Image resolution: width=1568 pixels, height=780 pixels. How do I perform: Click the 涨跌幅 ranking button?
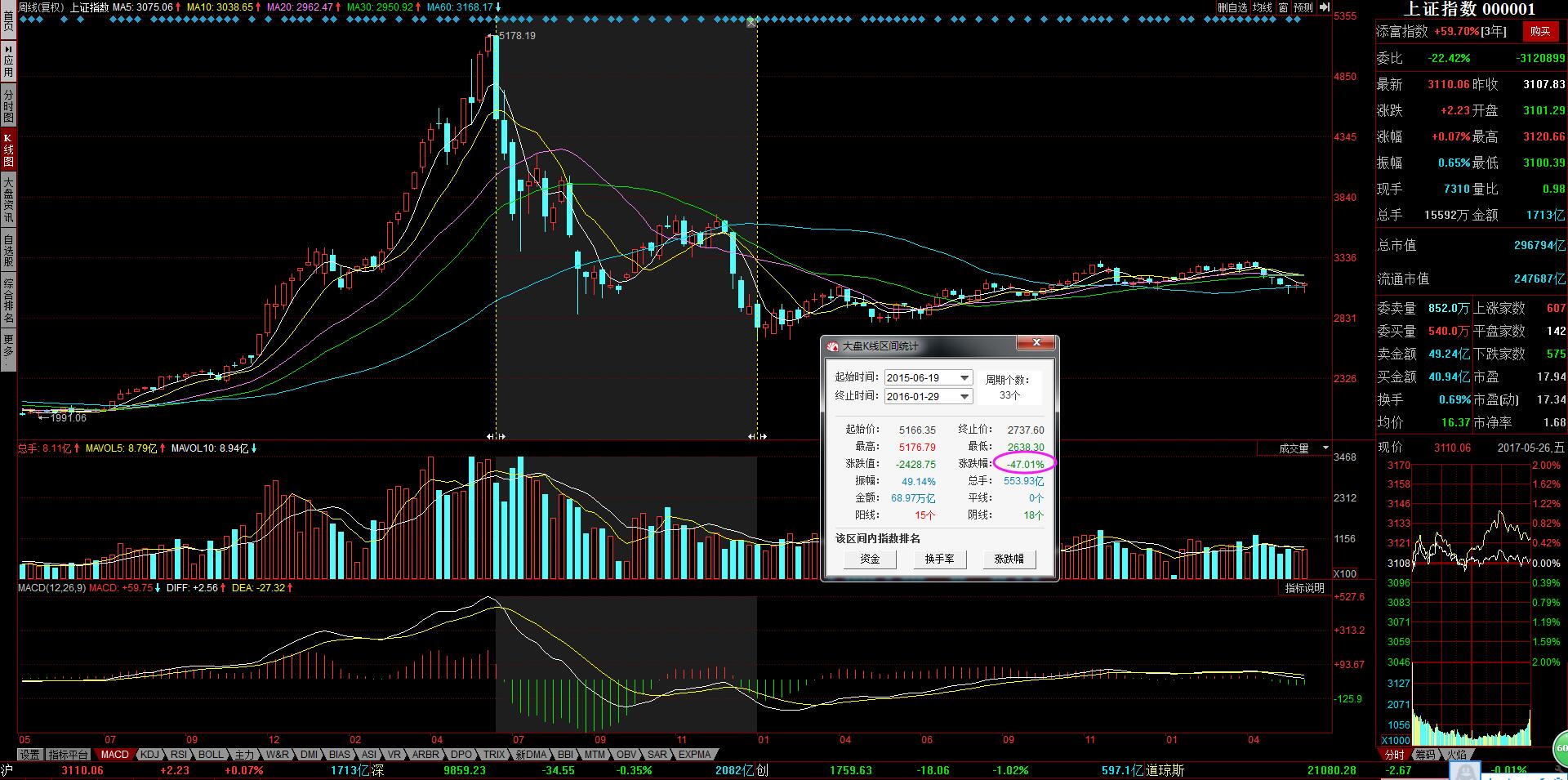tap(1009, 559)
